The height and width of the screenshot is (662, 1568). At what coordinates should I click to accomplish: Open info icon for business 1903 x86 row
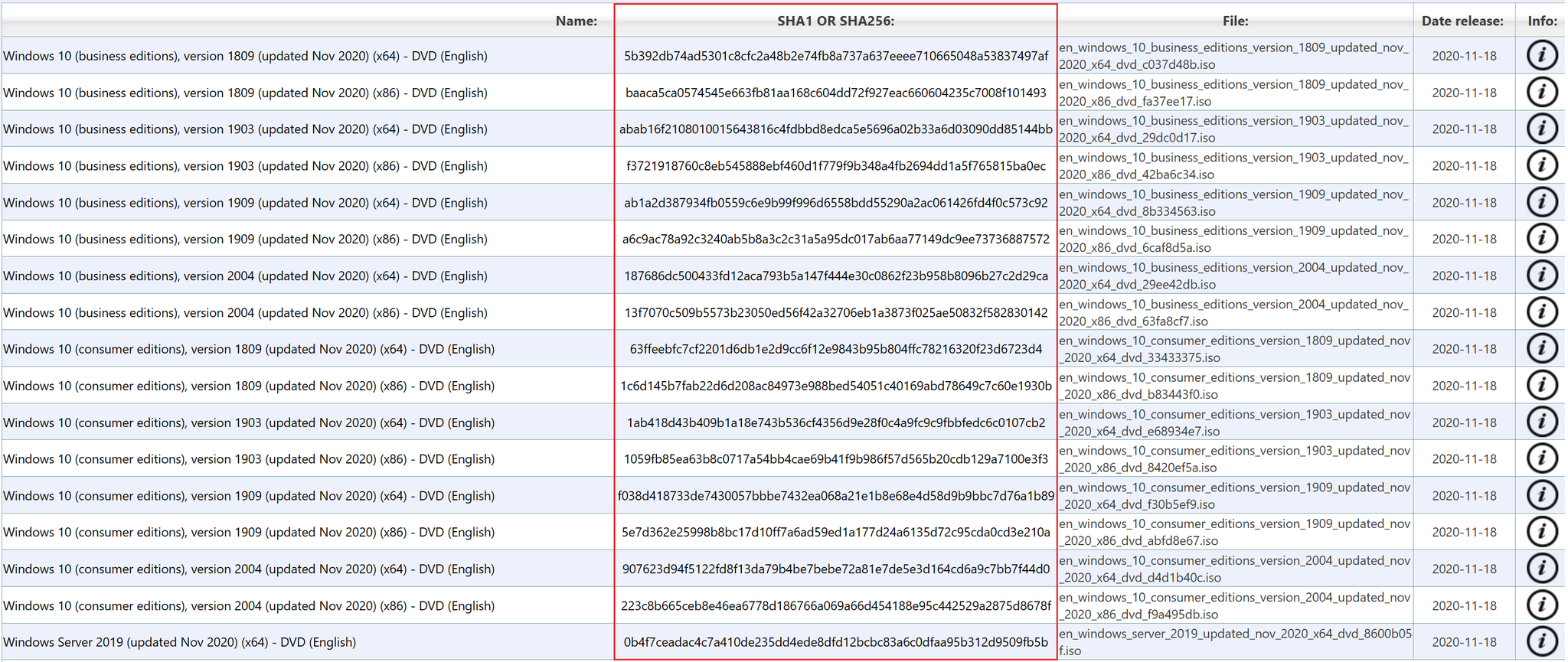pos(1542,165)
